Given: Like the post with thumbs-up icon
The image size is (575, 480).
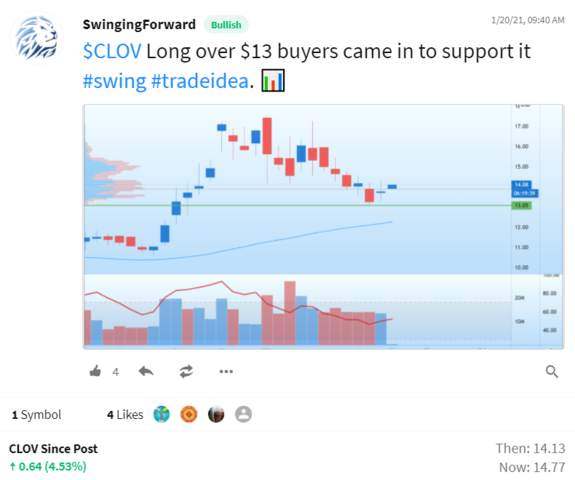Looking at the screenshot, I should tap(95, 371).
